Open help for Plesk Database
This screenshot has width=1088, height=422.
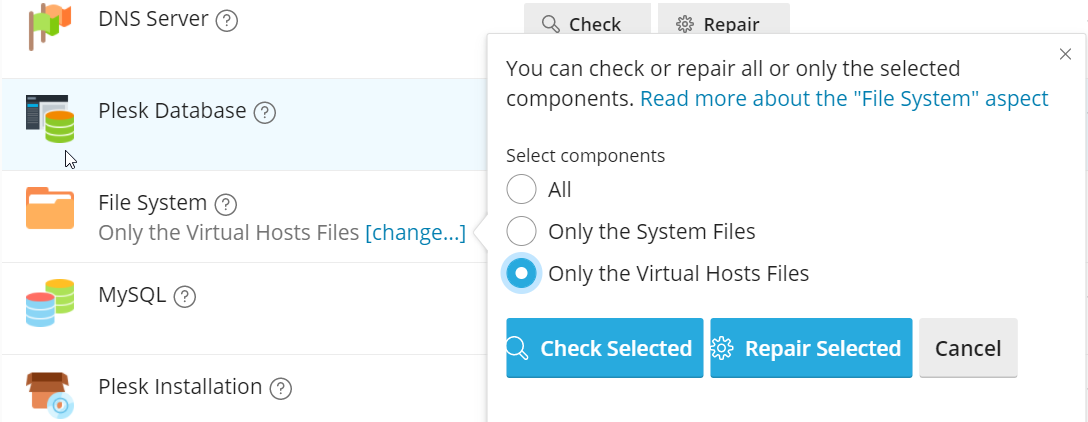click(x=264, y=112)
